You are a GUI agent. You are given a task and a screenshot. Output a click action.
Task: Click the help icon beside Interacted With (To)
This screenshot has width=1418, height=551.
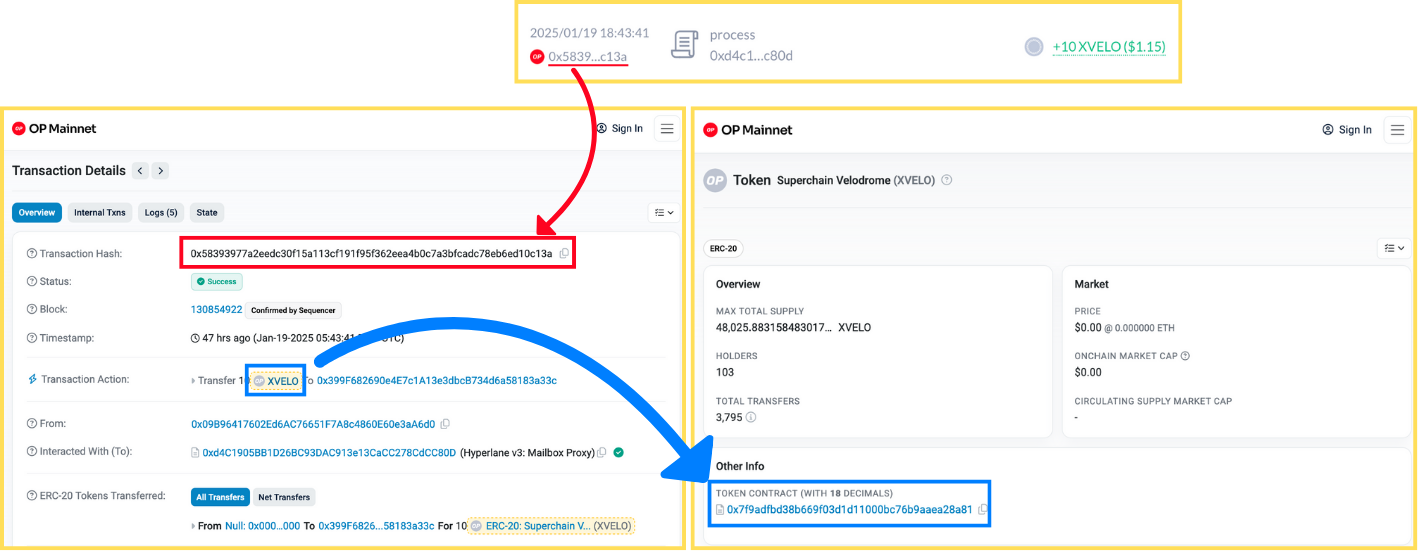point(31,452)
